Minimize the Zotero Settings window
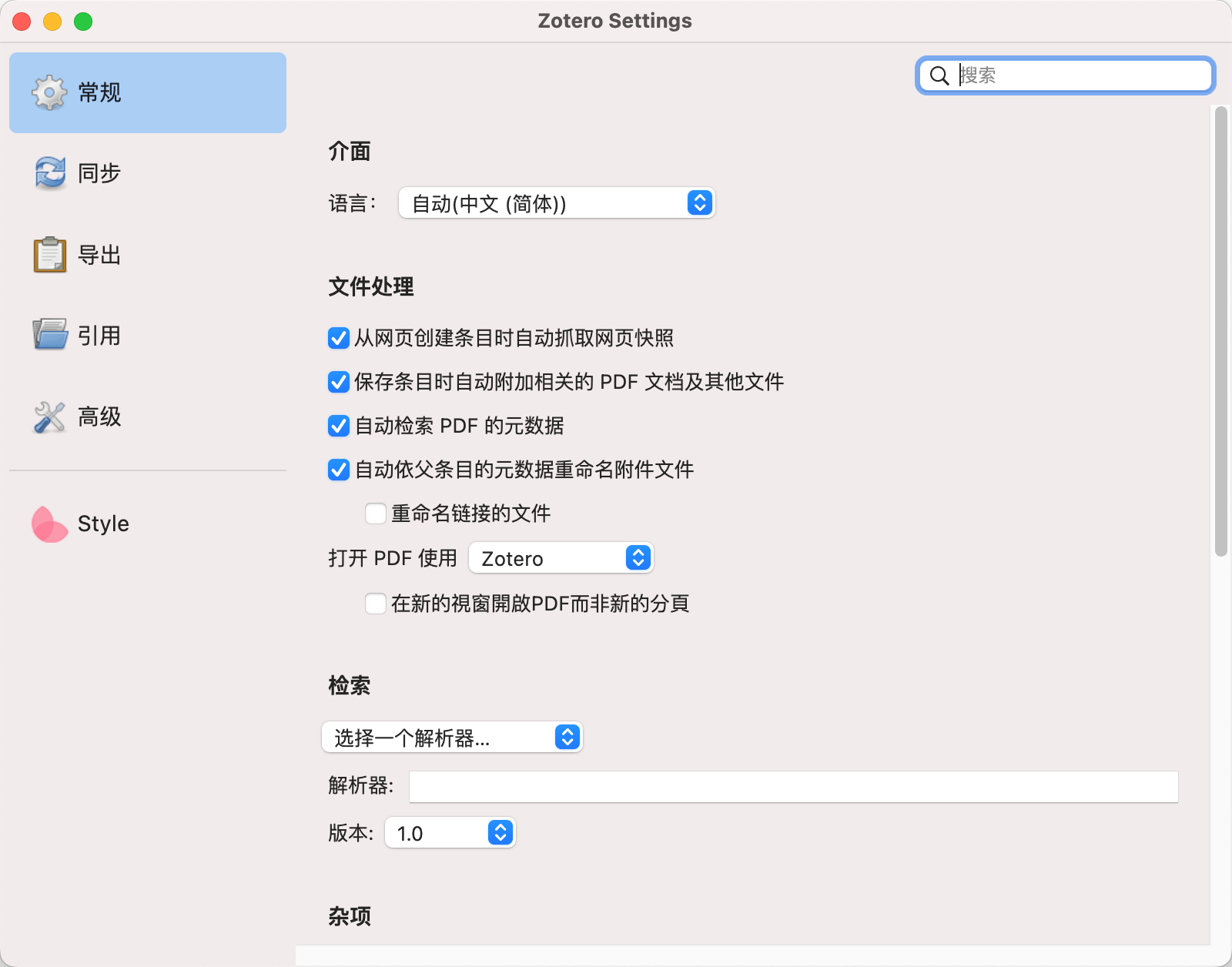Viewport: 1232px width, 967px height. pyautogui.click(x=52, y=22)
